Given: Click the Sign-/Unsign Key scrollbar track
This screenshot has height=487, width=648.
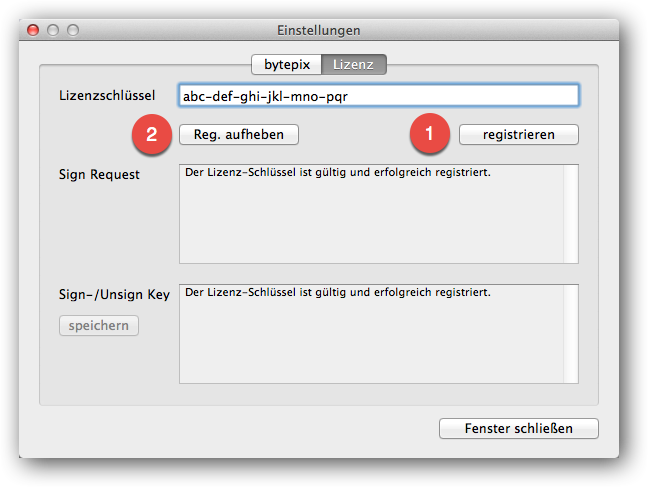Looking at the screenshot, I should click(571, 334).
